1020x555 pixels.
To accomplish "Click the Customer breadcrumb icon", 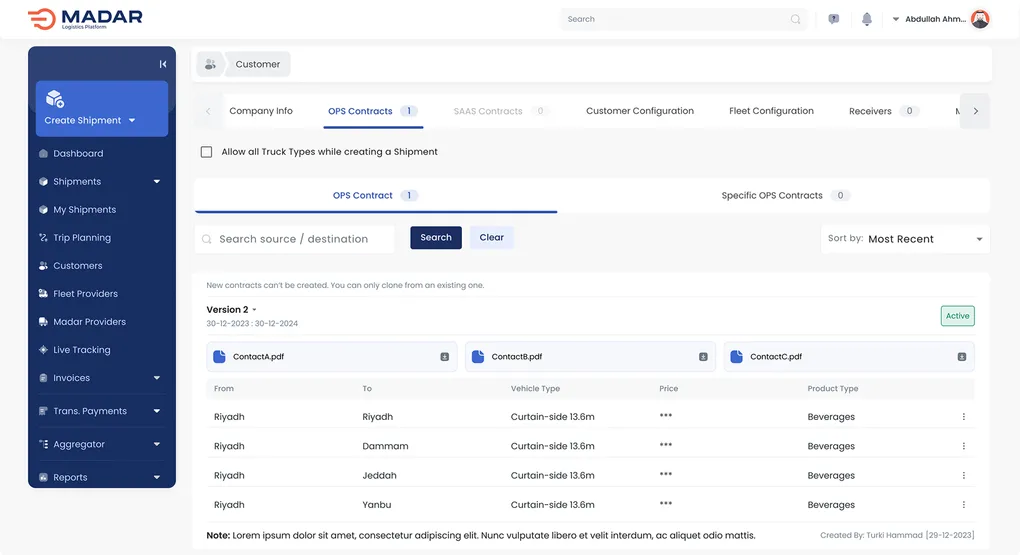I will pos(210,64).
